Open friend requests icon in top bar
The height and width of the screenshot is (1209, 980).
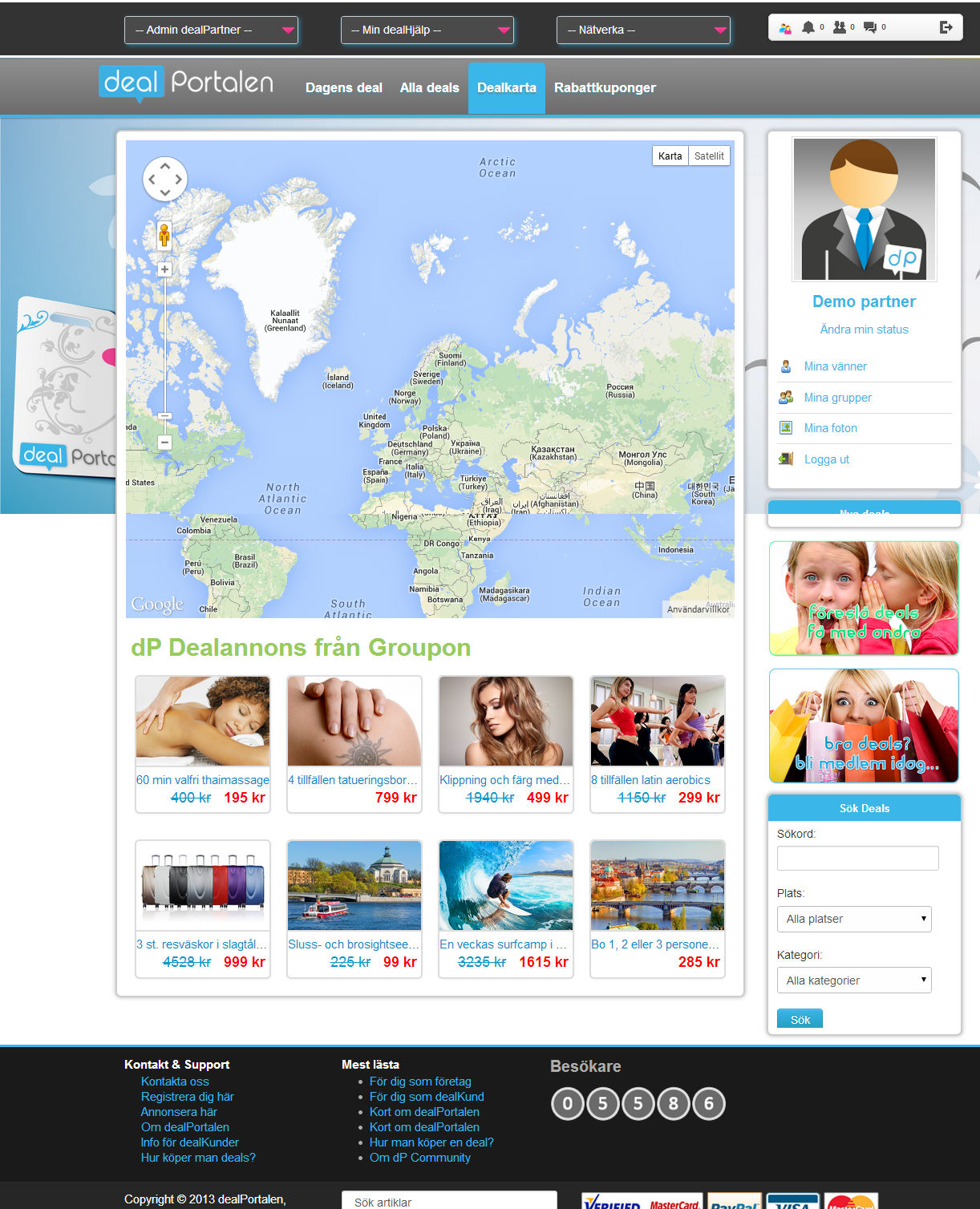click(x=840, y=27)
